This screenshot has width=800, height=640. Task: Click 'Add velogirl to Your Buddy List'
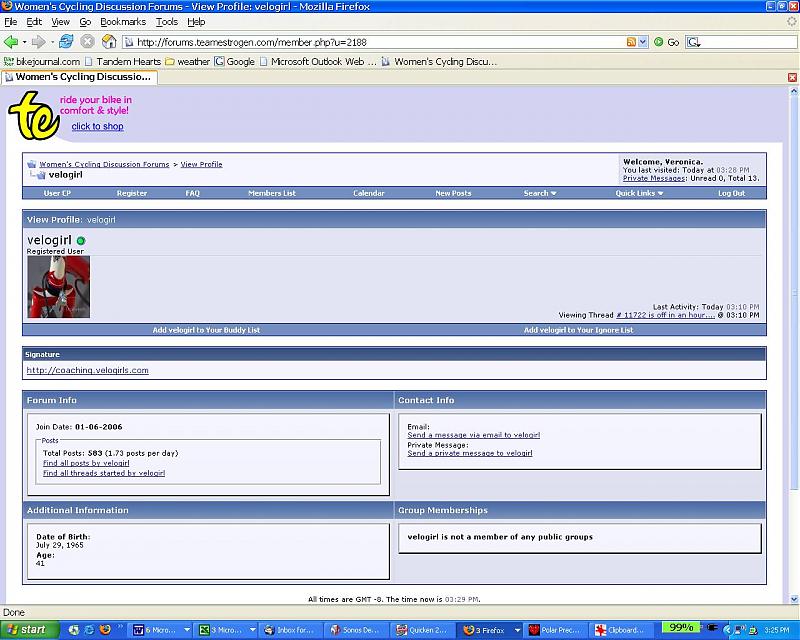point(206,330)
